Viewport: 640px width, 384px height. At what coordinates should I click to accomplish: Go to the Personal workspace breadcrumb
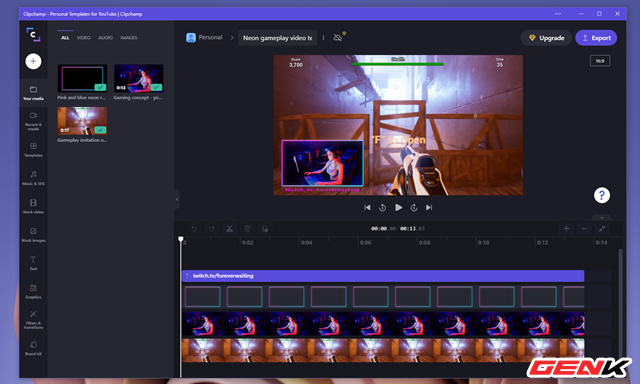click(204, 38)
